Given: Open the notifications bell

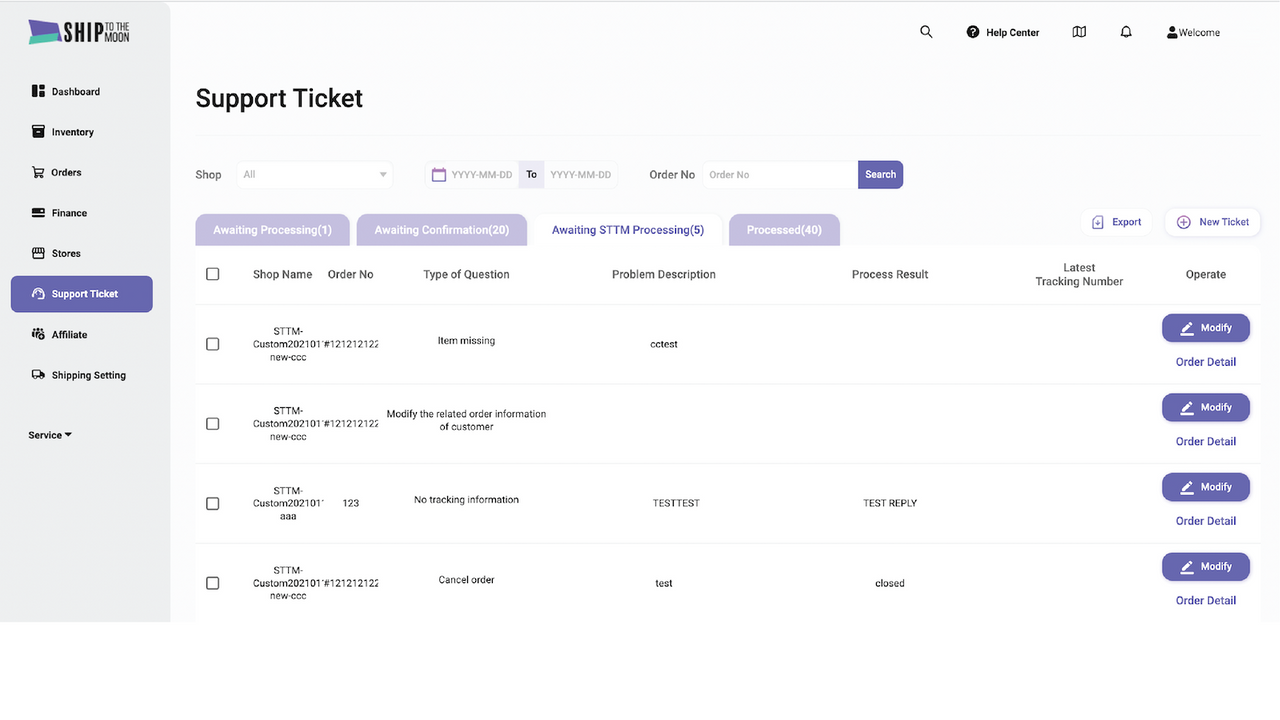Looking at the screenshot, I should tap(1126, 31).
